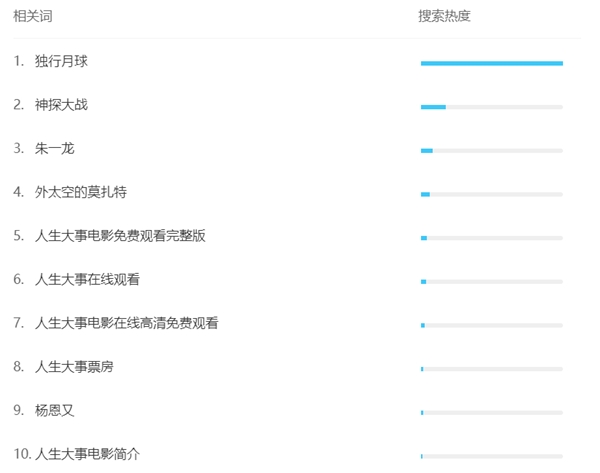This screenshot has height=473, width=600.
Task: Open the related term 神探大战
Action: (61, 105)
